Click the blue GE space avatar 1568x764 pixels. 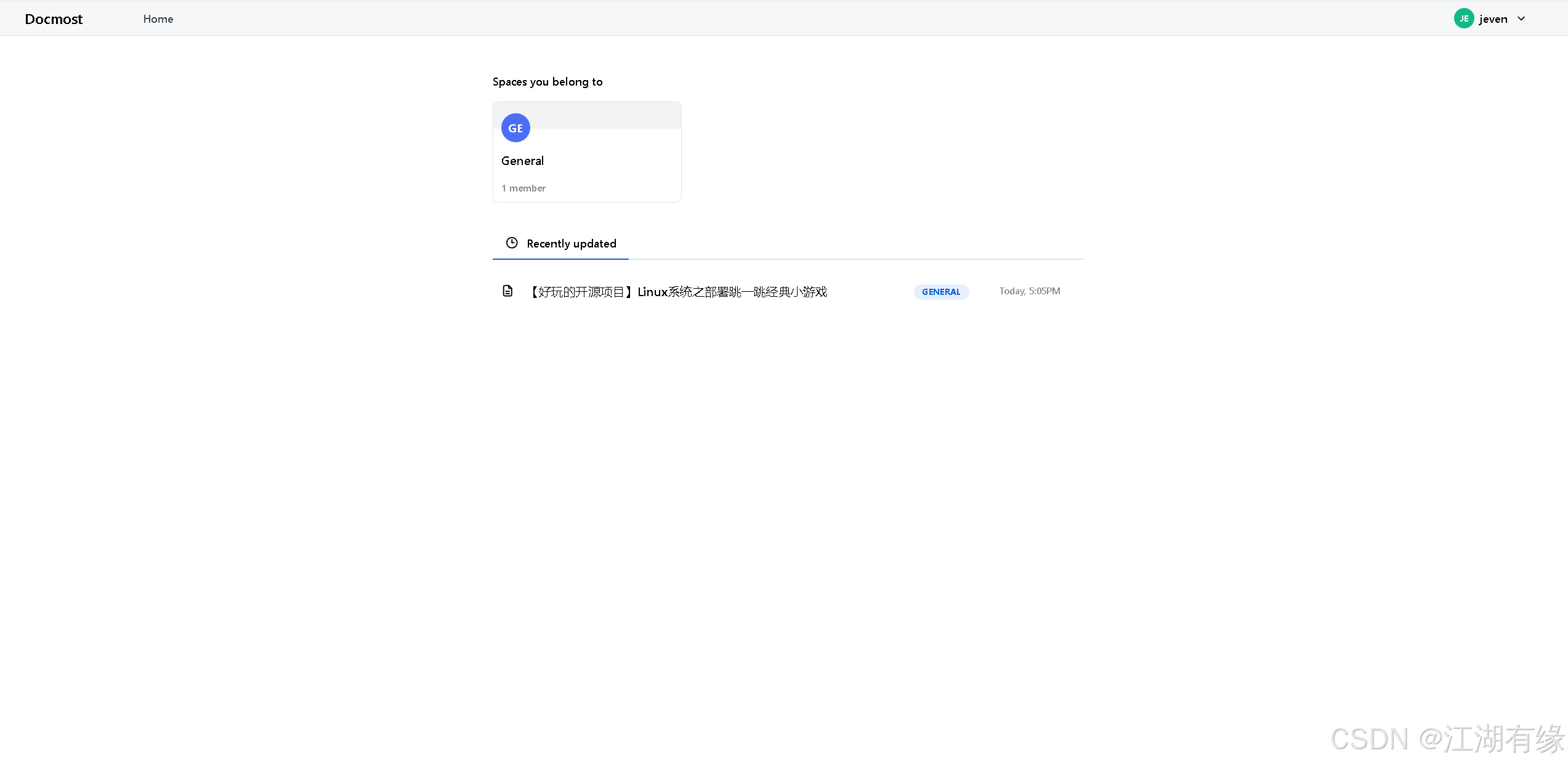point(515,128)
